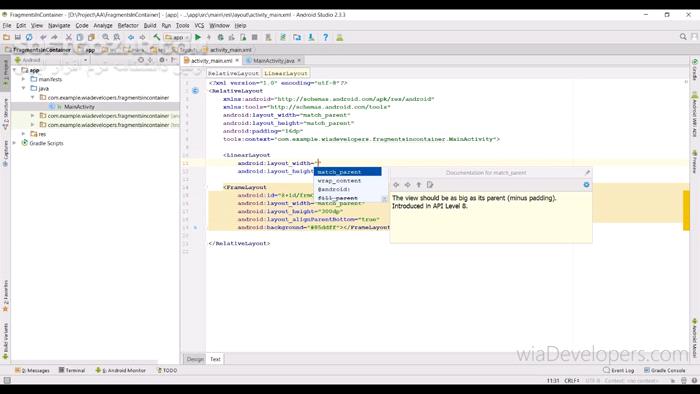
Task: Open the Tools menu
Action: pyautogui.click(x=182, y=25)
